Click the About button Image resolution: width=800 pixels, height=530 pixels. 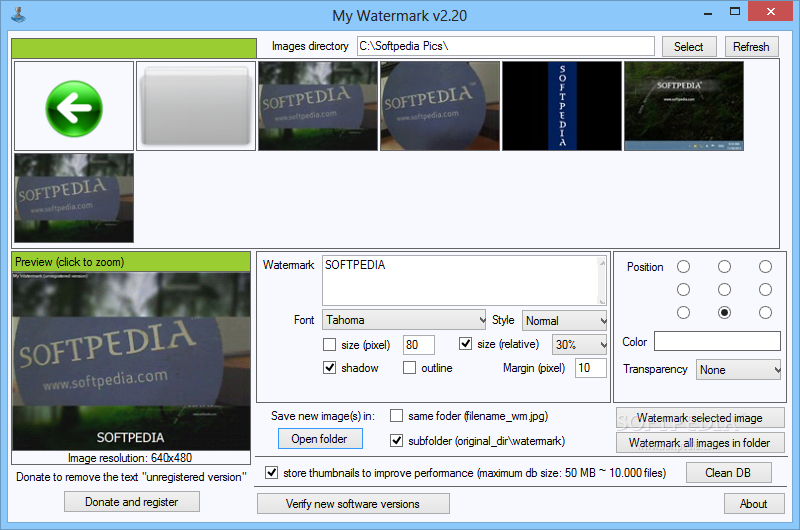(x=754, y=504)
